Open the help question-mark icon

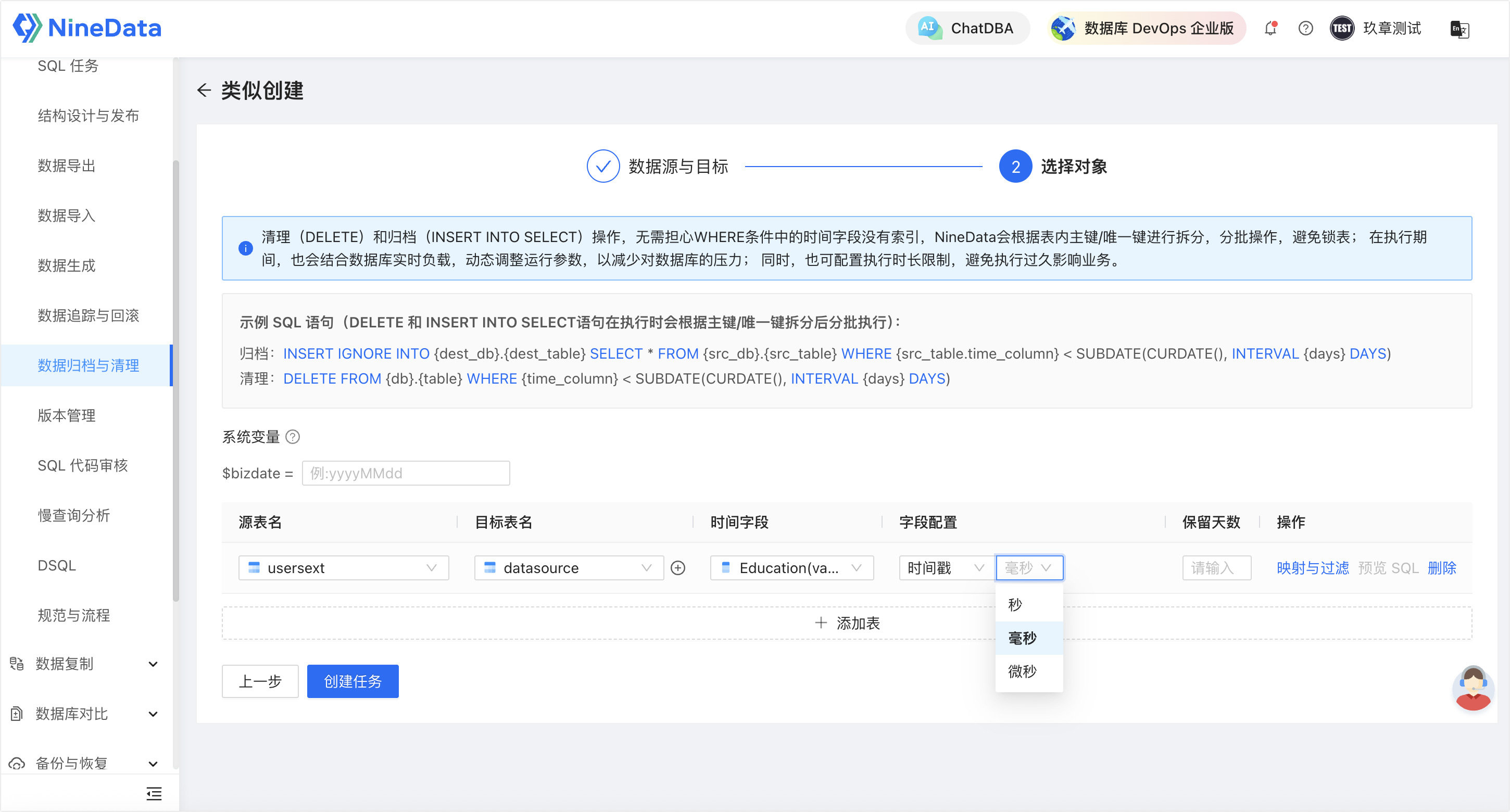pyautogui.click(x=1305, y=28)
